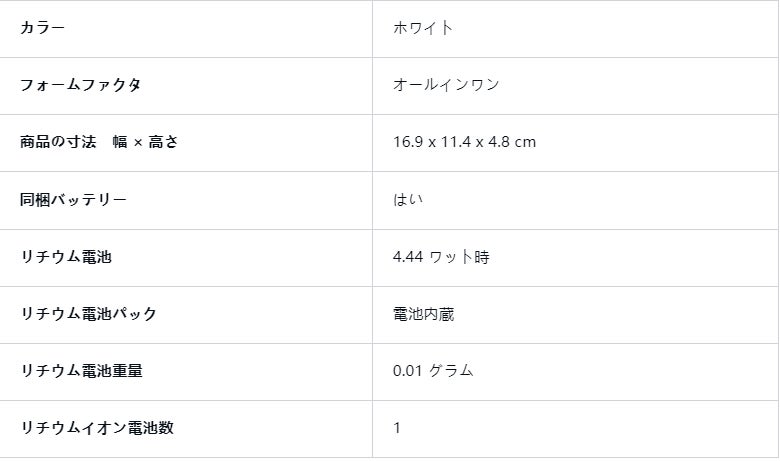This screenshot has width=780, height=461.
Task: Select the ホワイト color value
Action: pos(422,28)
